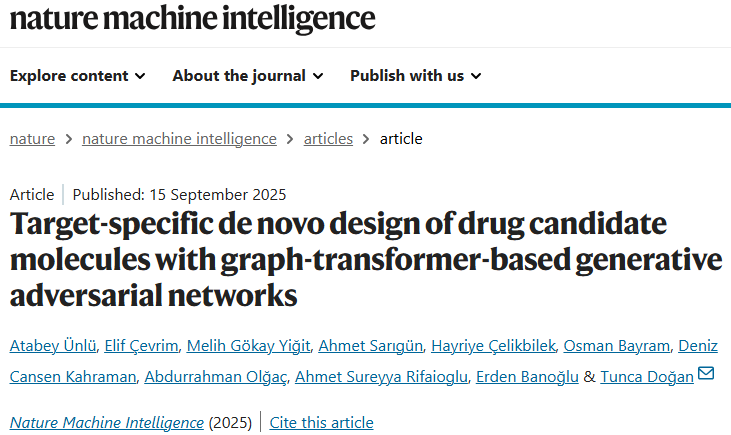Open author Abdurrahman Olğaç's details

(217, 377)
